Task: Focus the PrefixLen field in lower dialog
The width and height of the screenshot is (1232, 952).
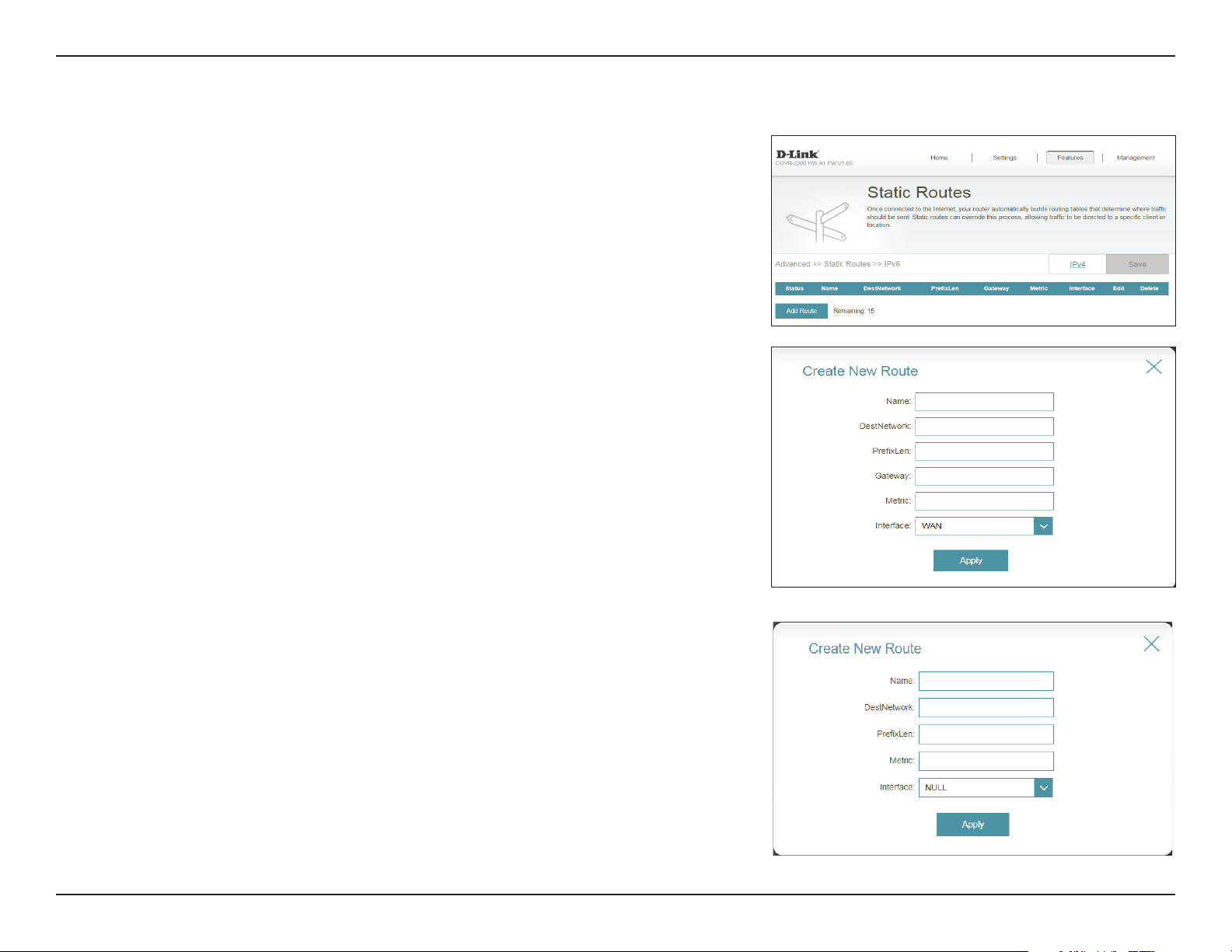Action: click(986, 734)
